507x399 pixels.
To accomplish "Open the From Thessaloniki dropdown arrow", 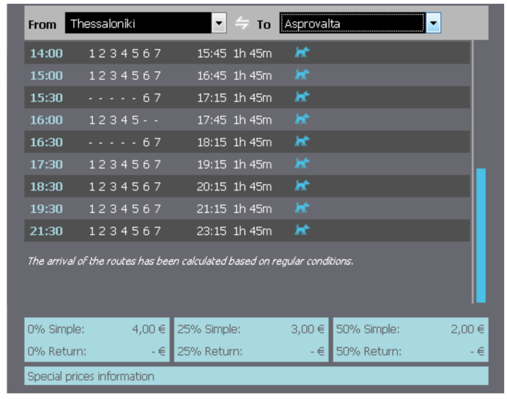I will click(219, 23).
